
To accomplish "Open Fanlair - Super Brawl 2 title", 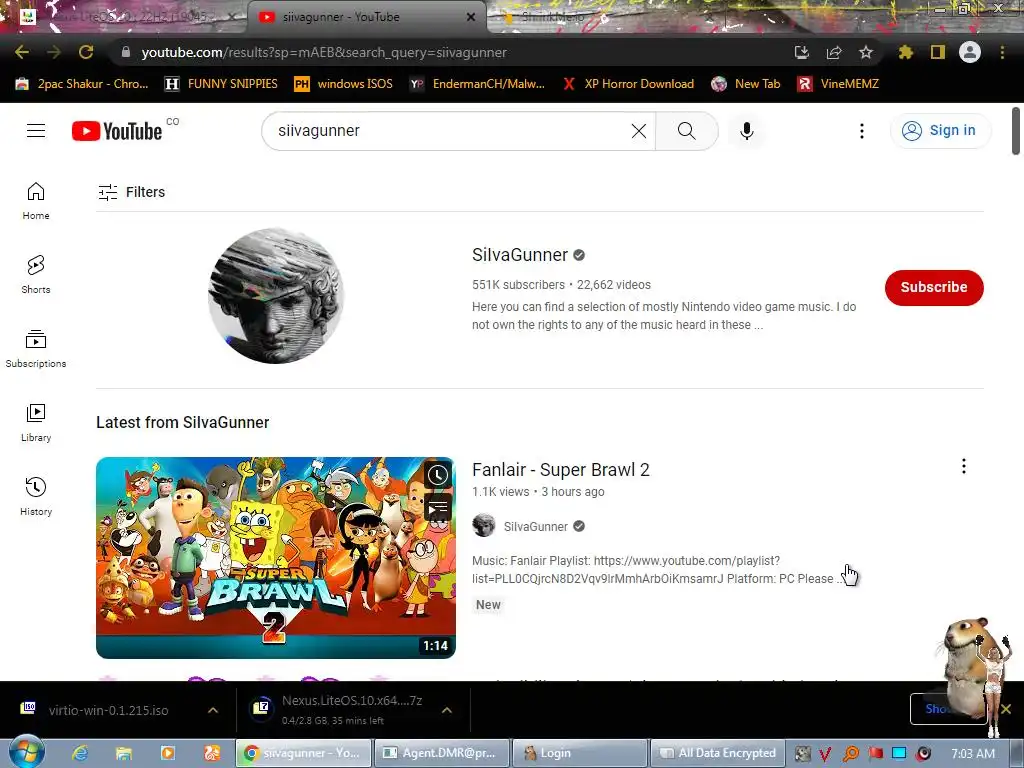I will click(561, 470).
